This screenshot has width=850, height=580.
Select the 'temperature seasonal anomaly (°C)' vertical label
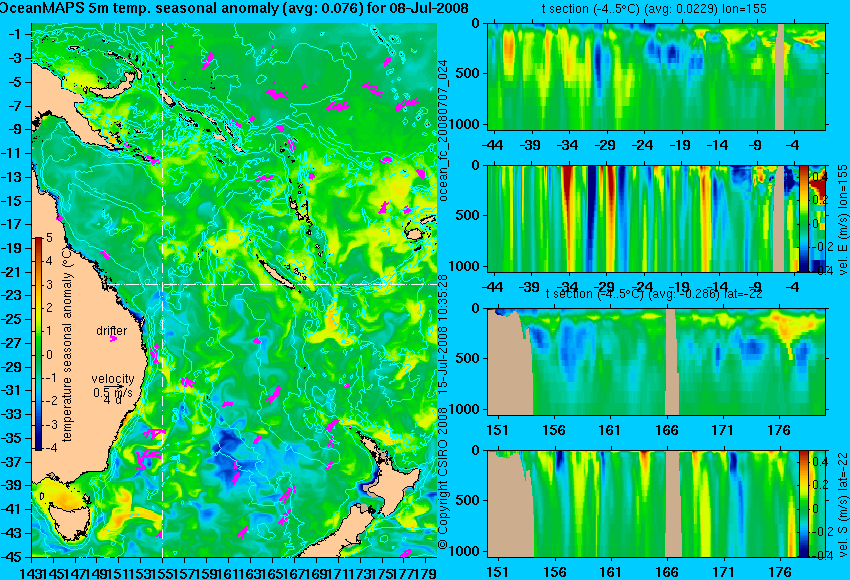67,343
